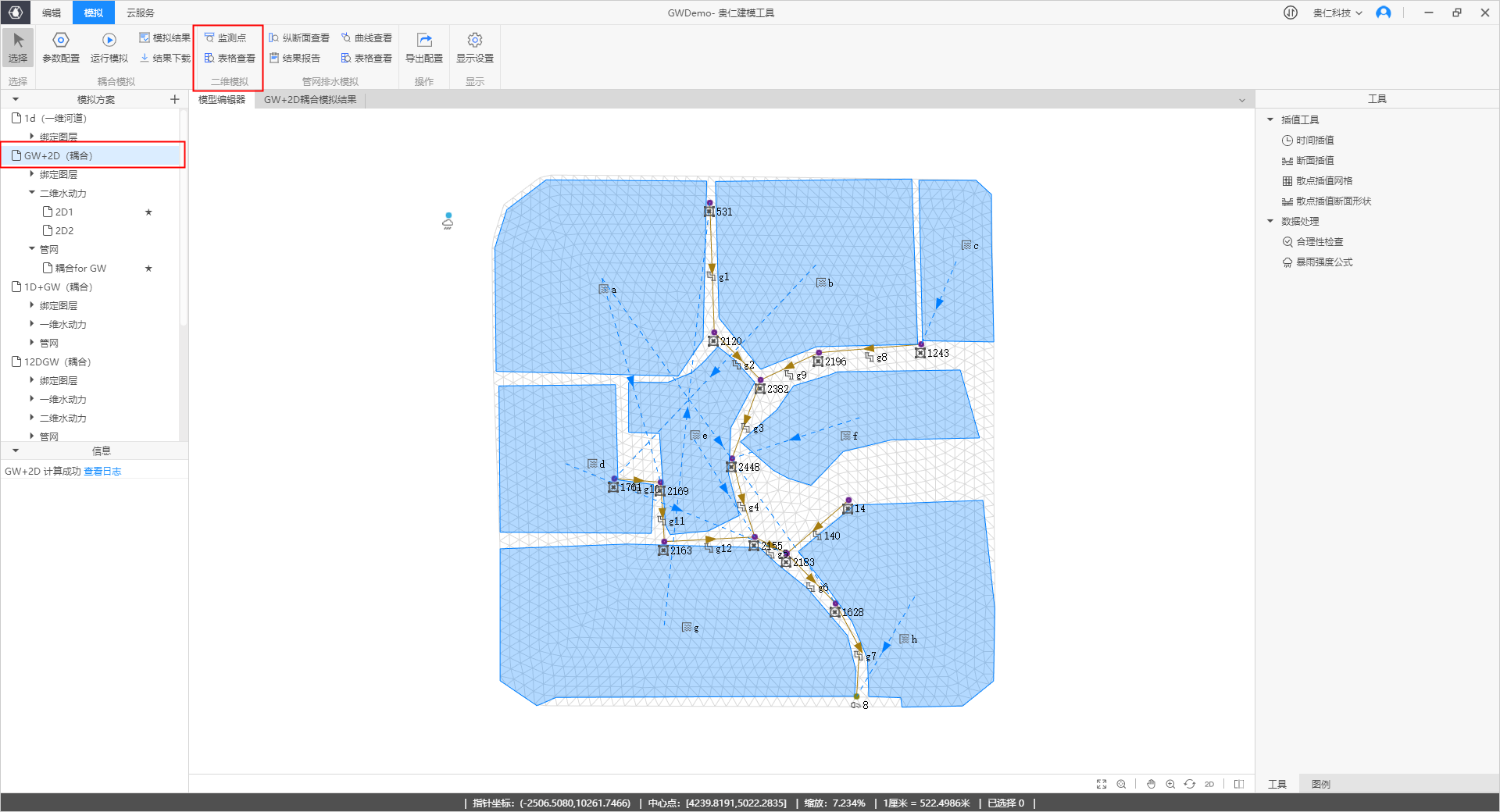The width and height of the screenshot is (1500, 812).
Task: Toggle the star marker beside 2D1
Action: (x=148, y=212)
